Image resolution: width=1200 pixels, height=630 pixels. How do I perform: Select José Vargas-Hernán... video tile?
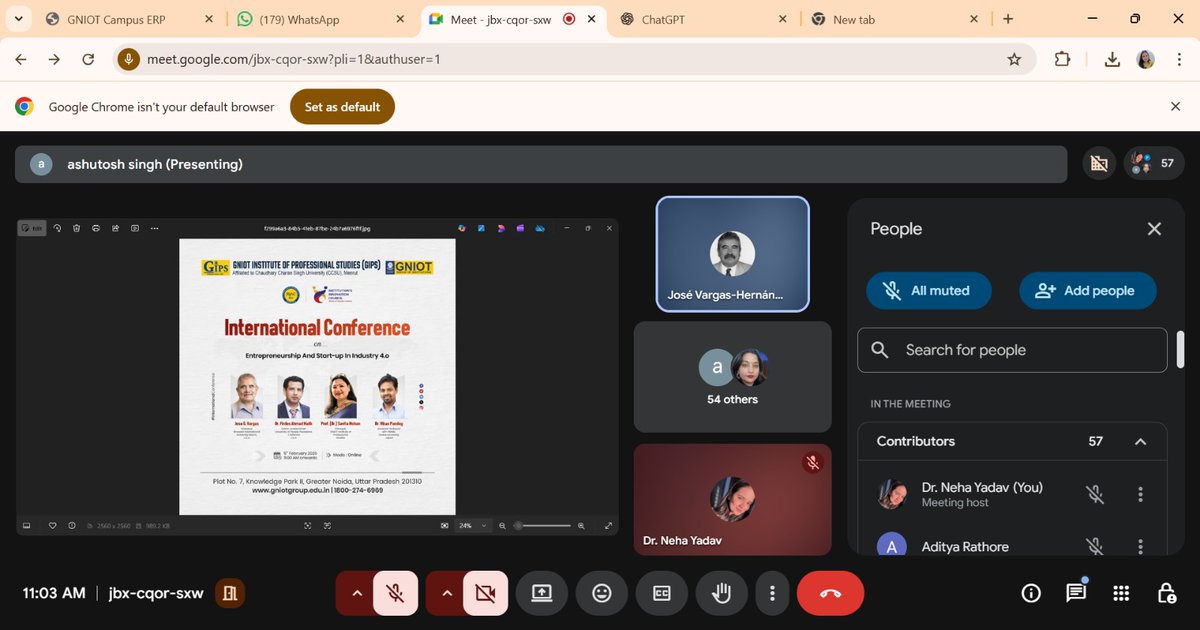(732, 254)
